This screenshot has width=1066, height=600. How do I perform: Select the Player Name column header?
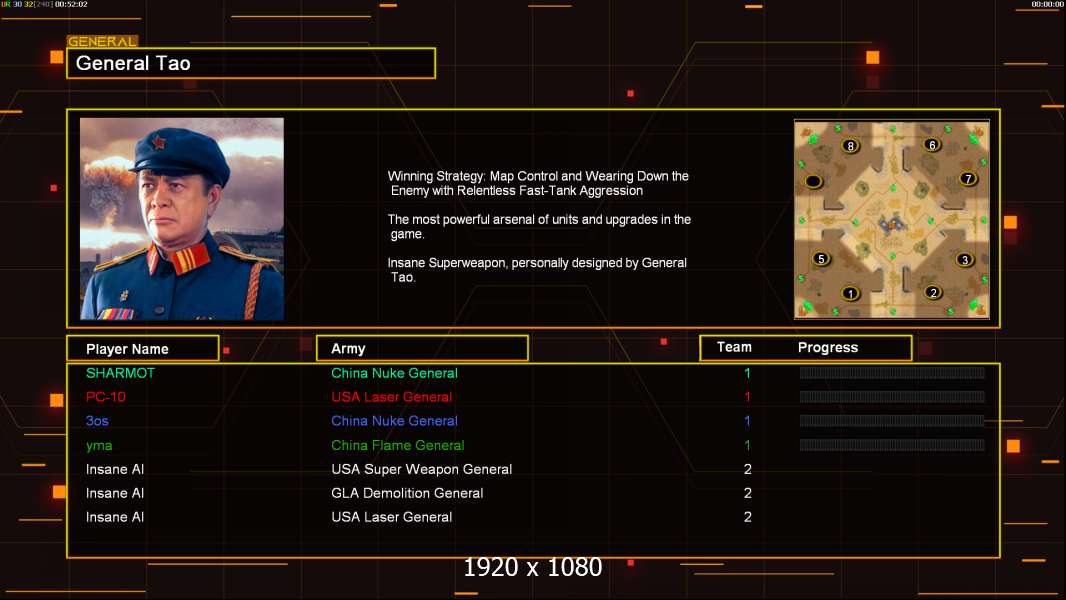click(143, 349)
